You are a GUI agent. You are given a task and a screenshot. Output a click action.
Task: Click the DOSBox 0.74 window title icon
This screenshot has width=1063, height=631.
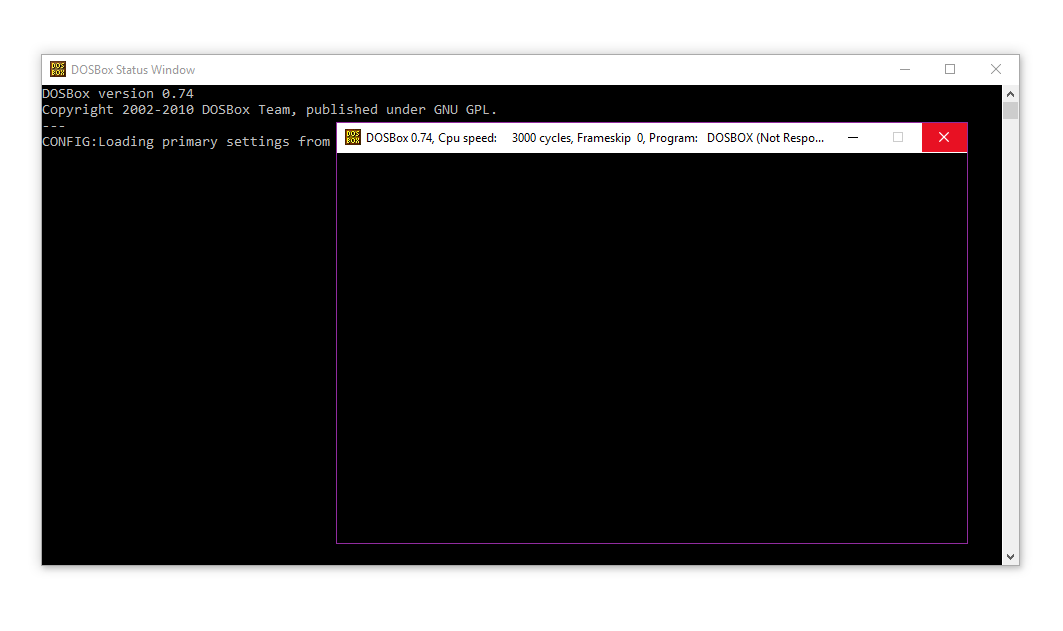coord(353,138)
